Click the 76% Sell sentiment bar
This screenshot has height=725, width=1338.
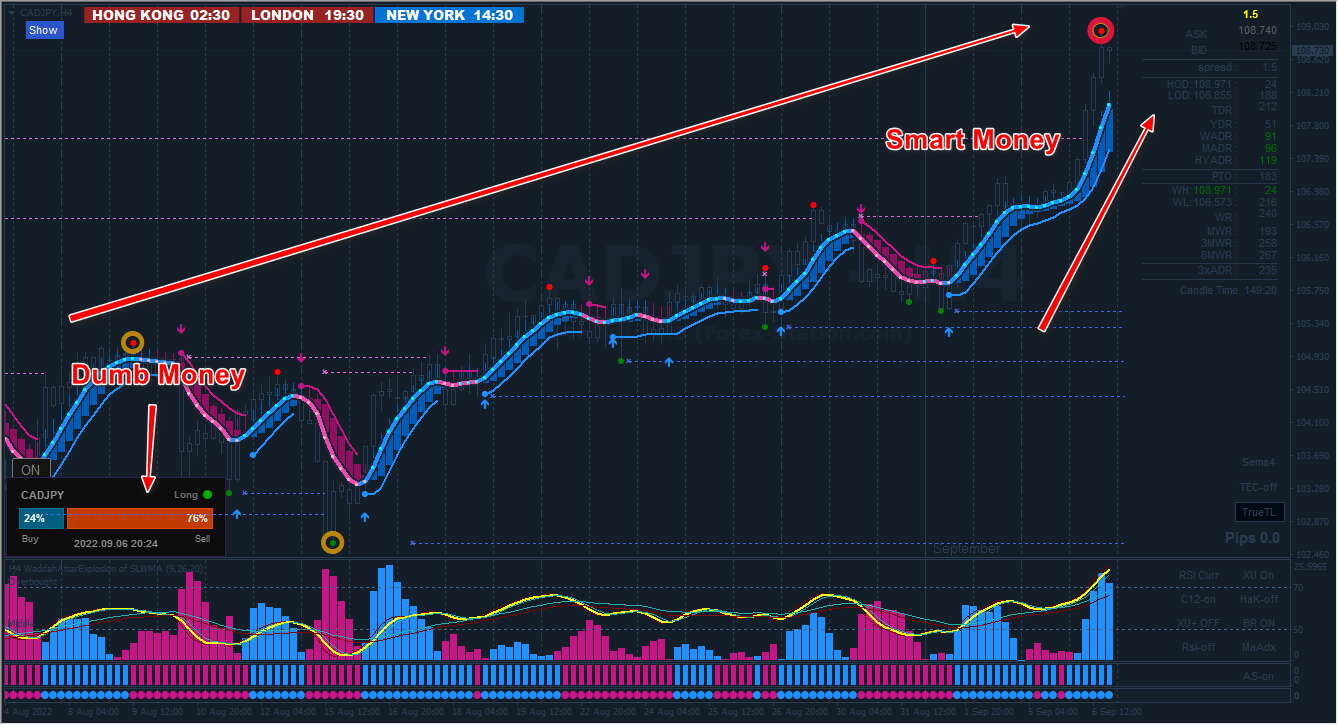tap(140, 518)
